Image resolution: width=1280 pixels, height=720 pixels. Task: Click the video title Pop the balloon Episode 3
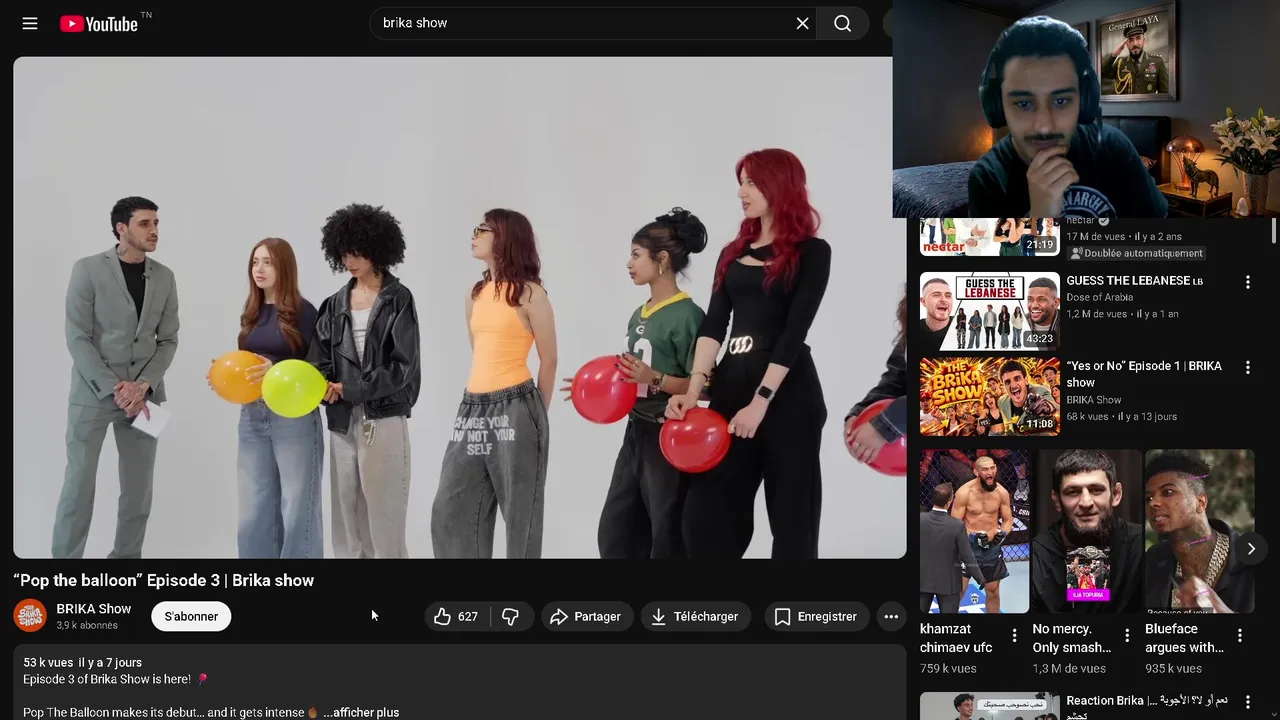[164, 581]
